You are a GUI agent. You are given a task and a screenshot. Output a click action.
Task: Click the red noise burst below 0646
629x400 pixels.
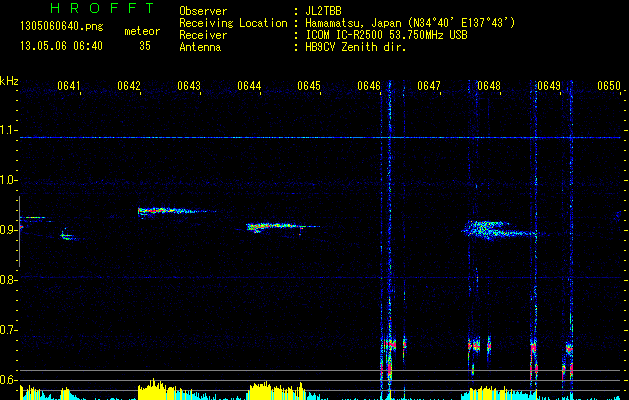click(x=387, y=348)
